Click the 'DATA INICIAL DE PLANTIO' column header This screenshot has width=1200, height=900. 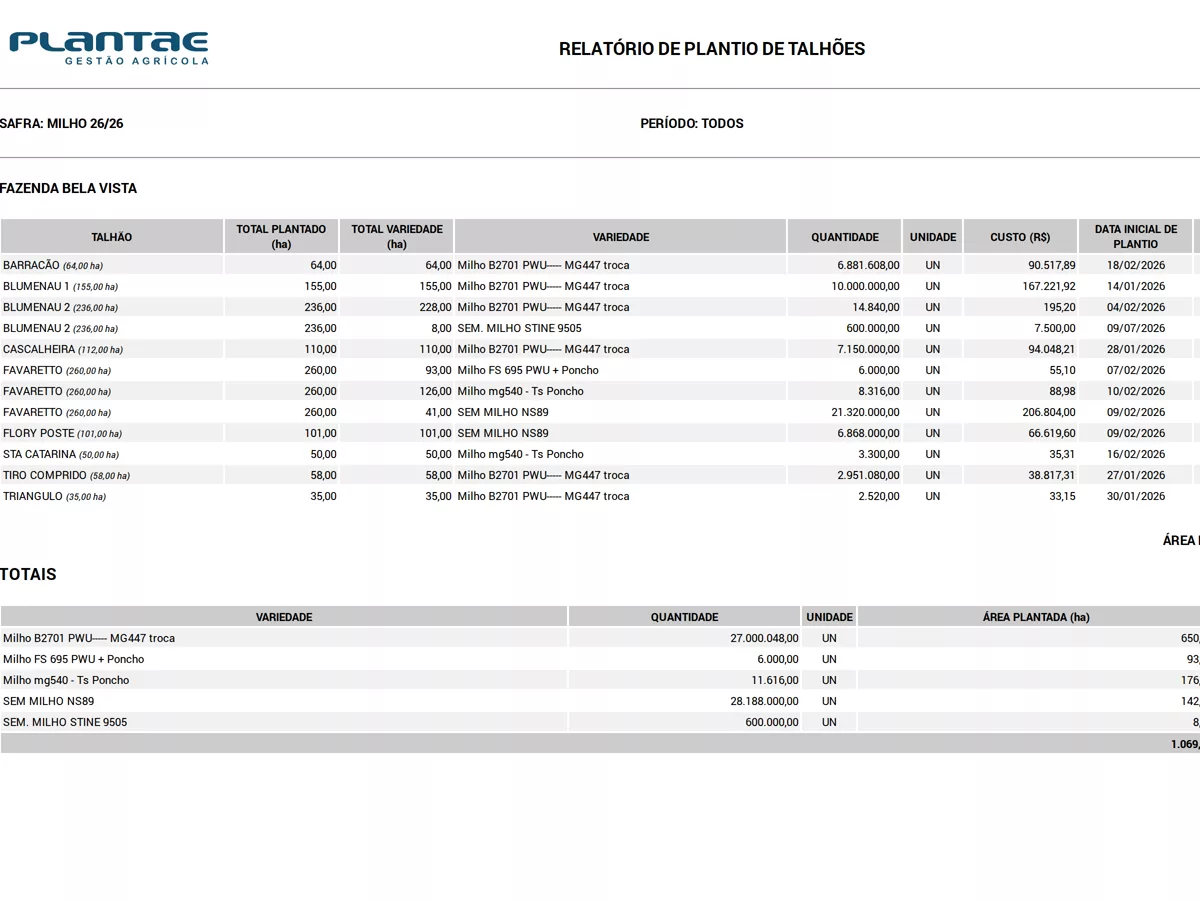coord(1136,237)
